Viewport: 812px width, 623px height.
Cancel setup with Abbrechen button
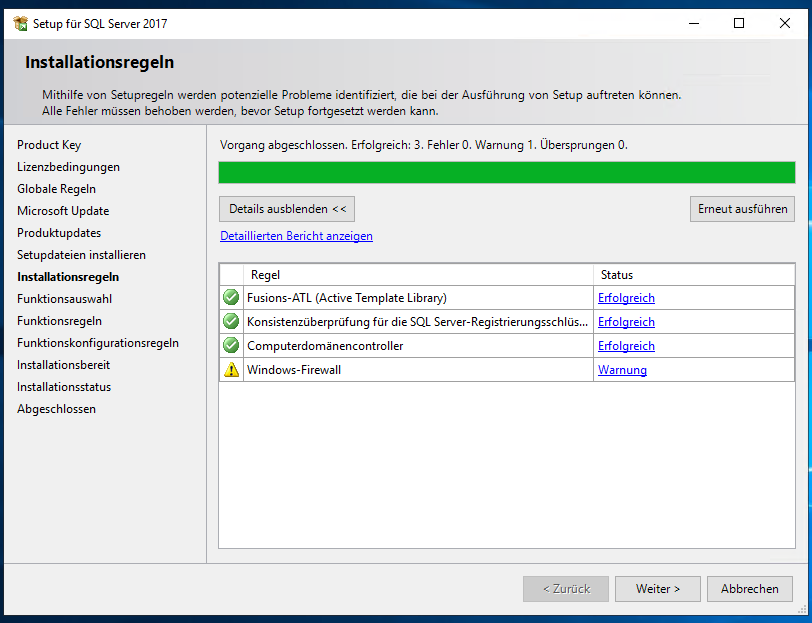pos(749,589)
